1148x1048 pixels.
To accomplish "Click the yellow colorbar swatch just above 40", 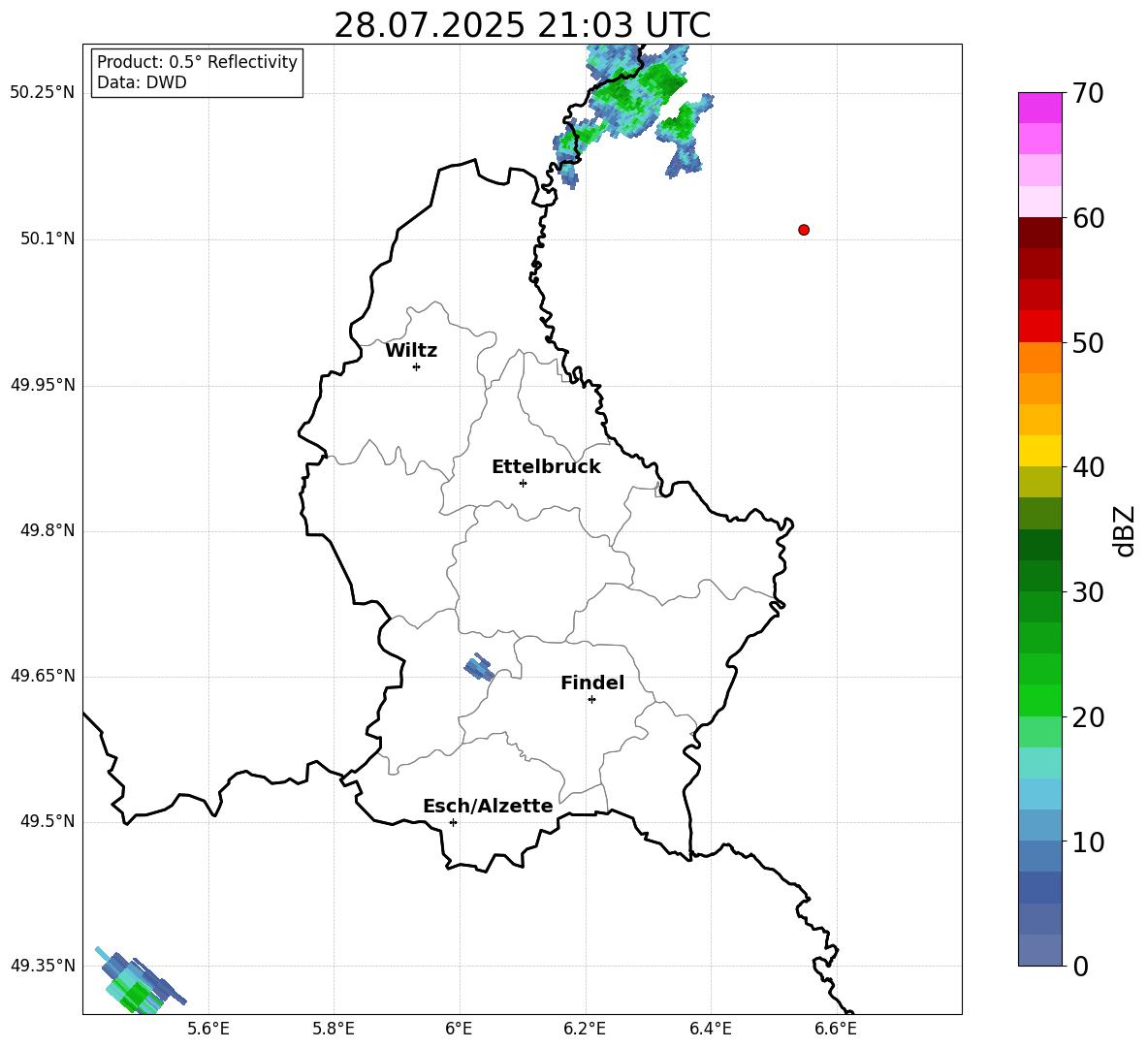I will (x=1039, y=451).
